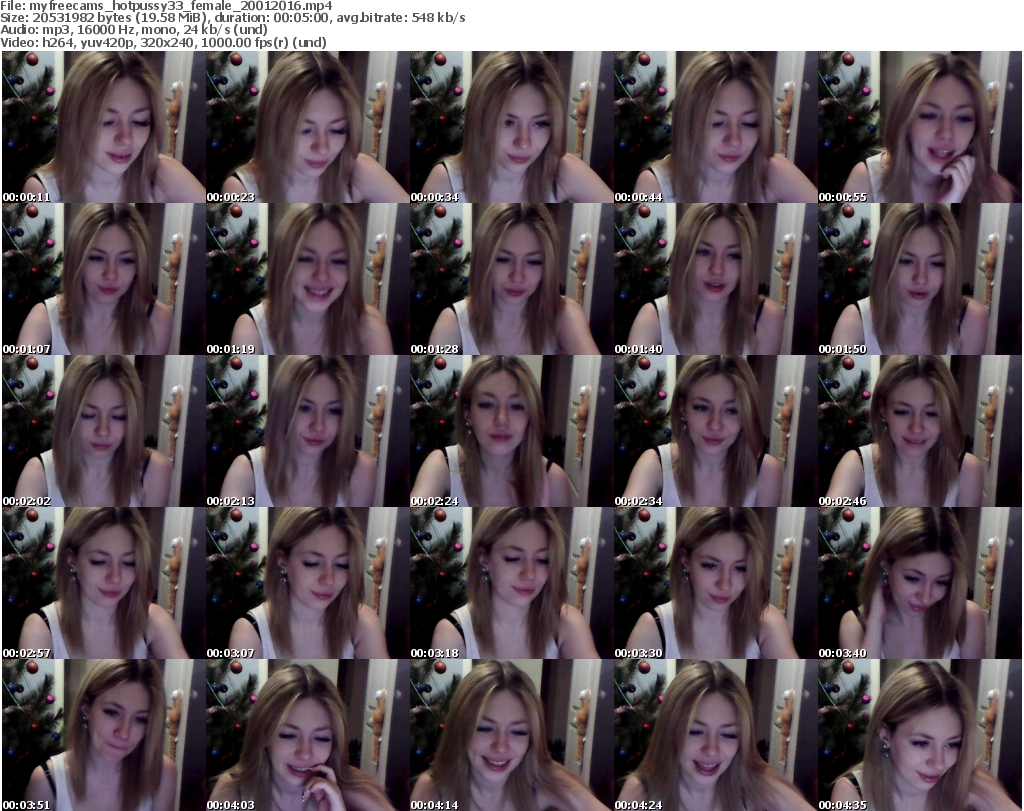Select the frame stamped 00:02:24

511,431
